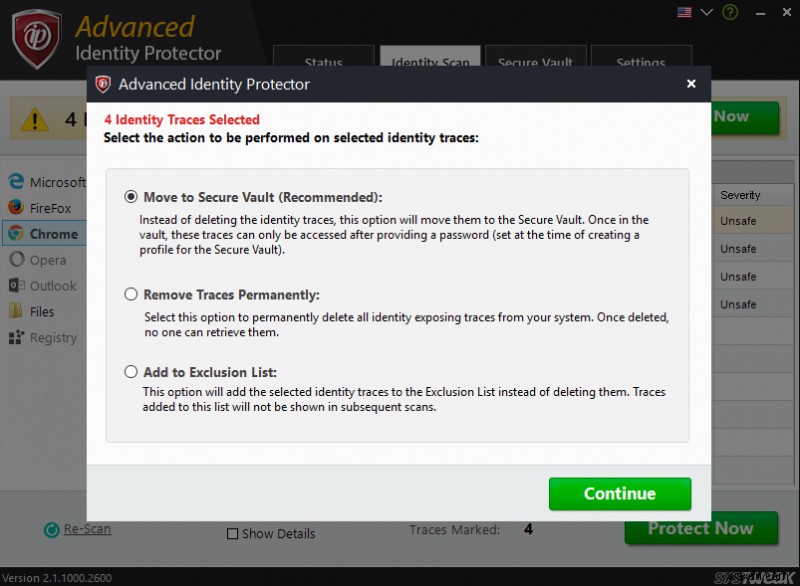Click the Registry sidebar label
The width and height of the screenshot is (800, 586).
(x=54, y=338)
